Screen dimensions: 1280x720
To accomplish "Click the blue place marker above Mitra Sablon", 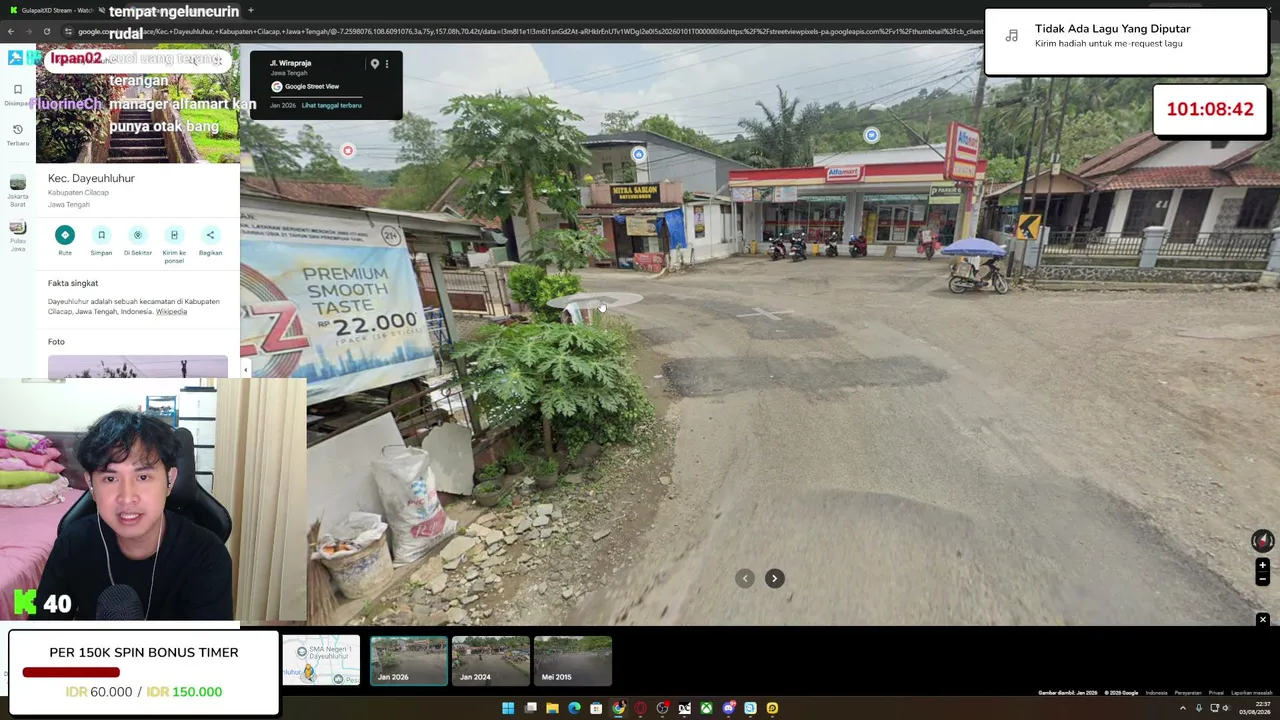I will [639, 154].
